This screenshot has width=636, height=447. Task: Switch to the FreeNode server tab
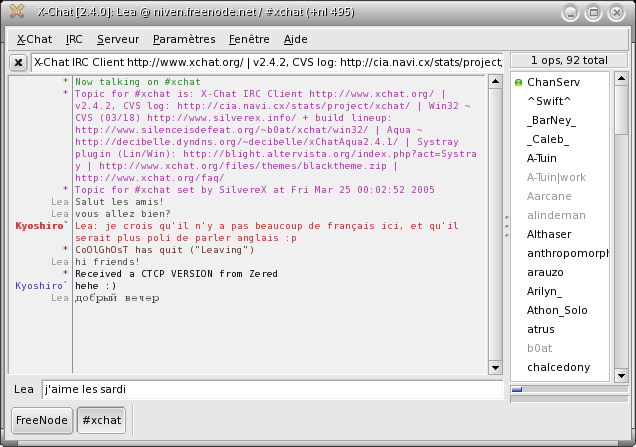(42, 420)
